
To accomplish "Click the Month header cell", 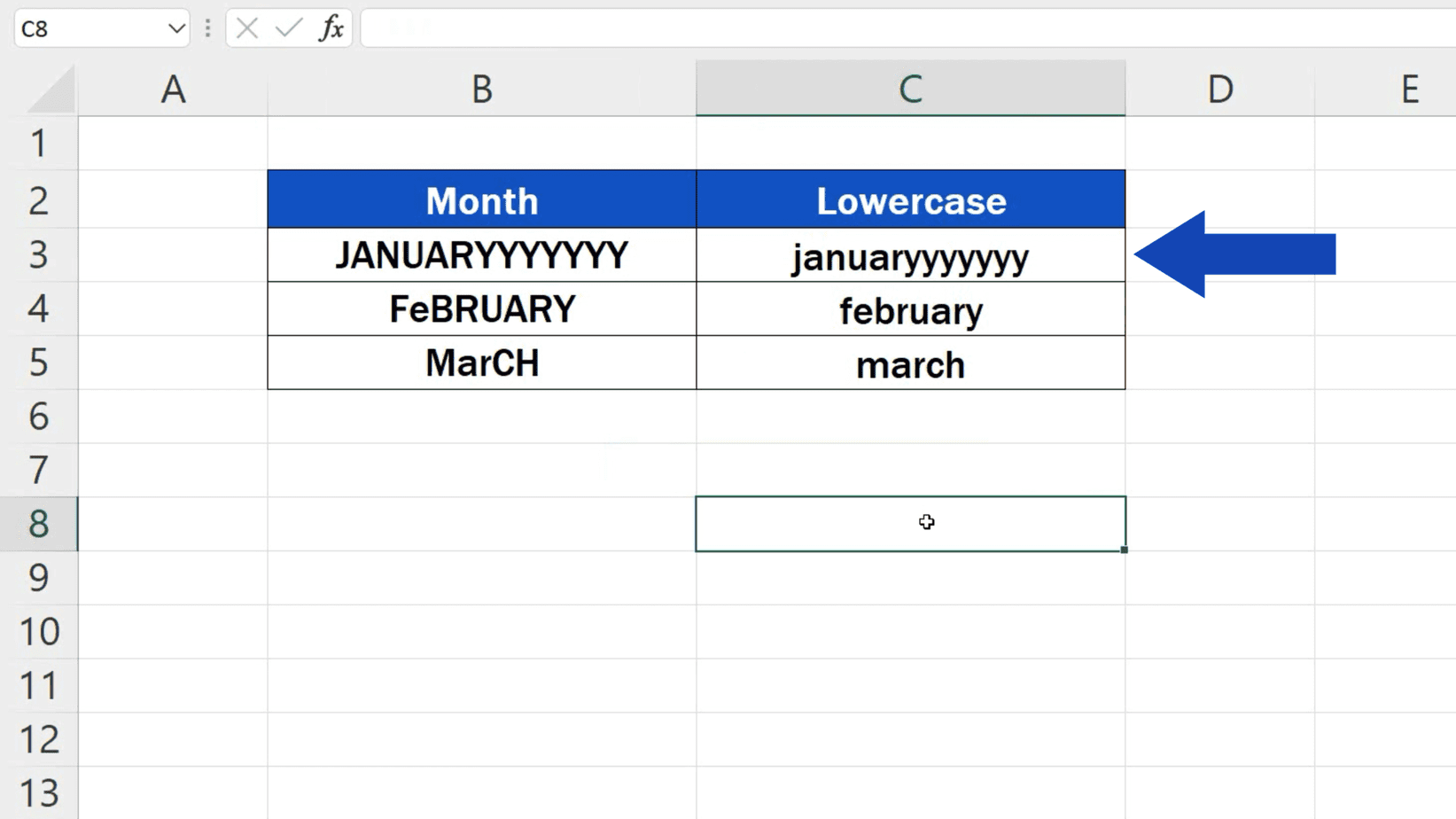I will [481, 199].
